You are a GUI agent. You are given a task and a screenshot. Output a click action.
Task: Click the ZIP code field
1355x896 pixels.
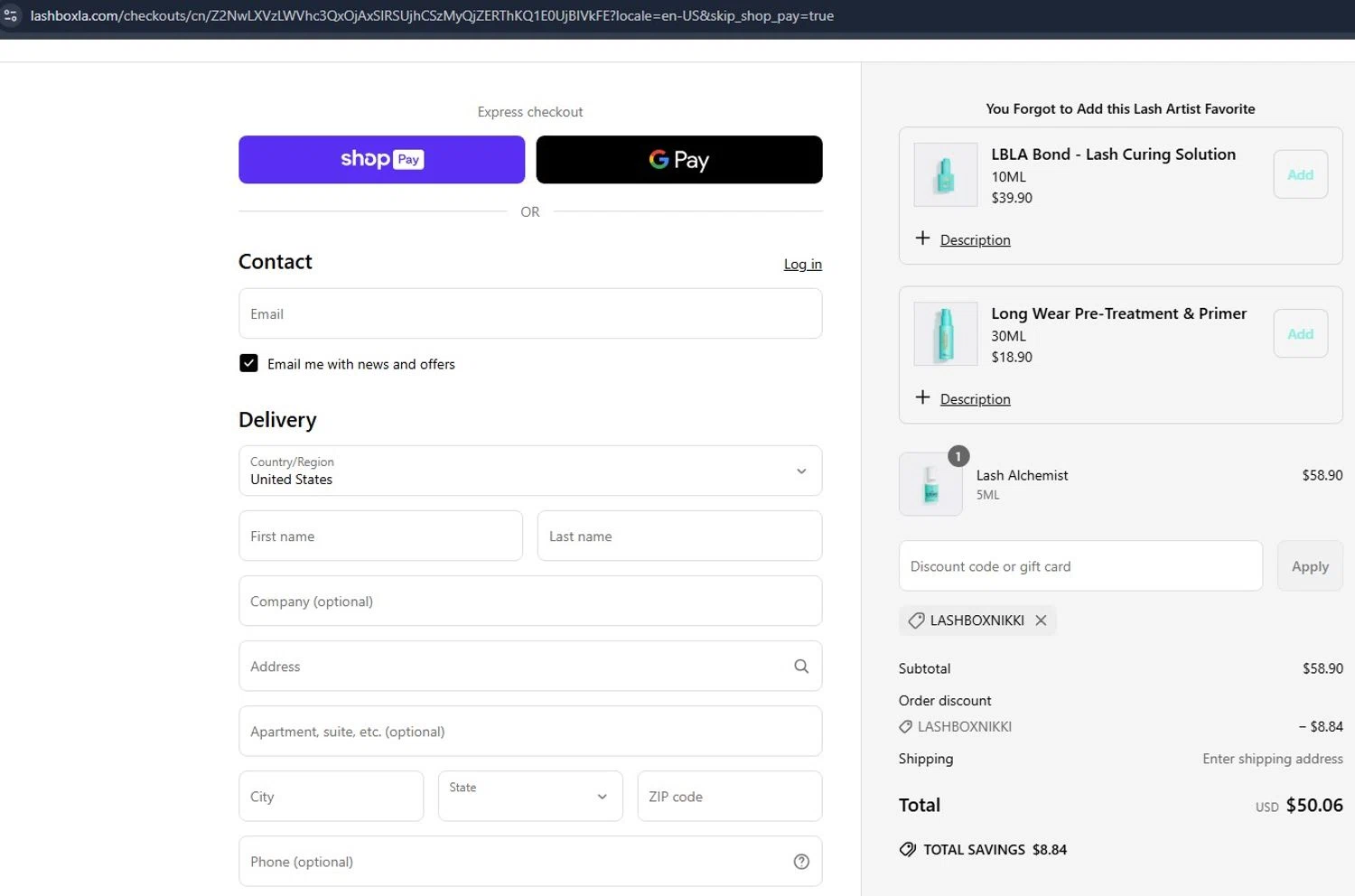click(730, 796)
